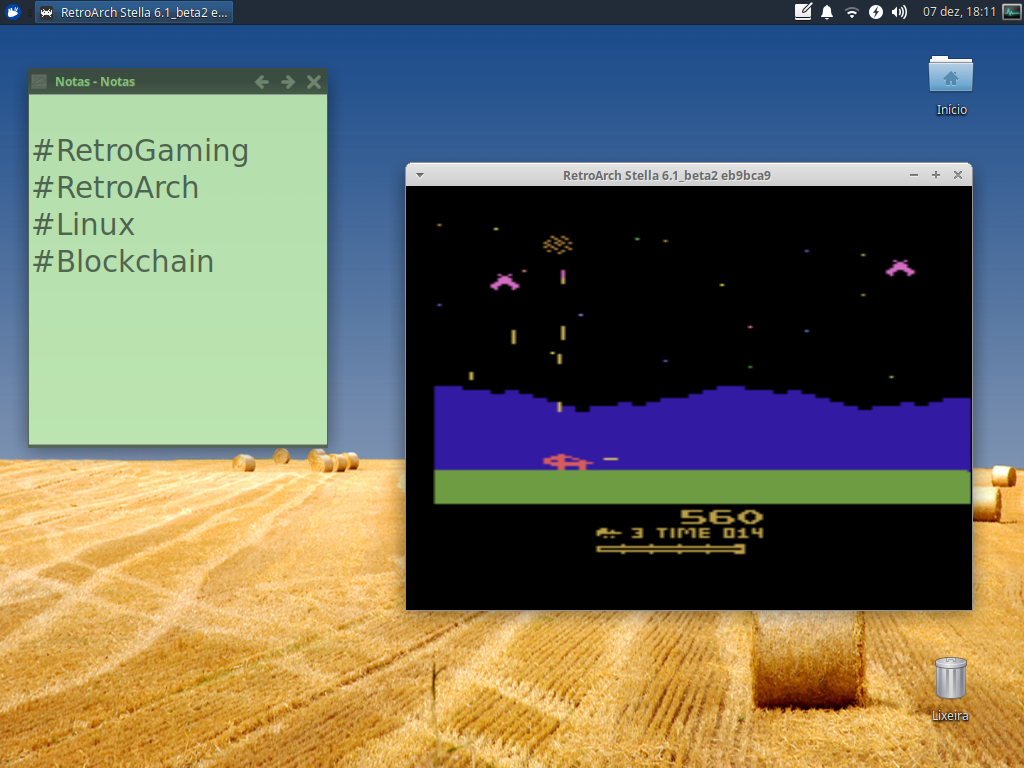Click the #Blockchain line in the note
This screenshot has width=1024, height=768.
click(x=123, y=261)
